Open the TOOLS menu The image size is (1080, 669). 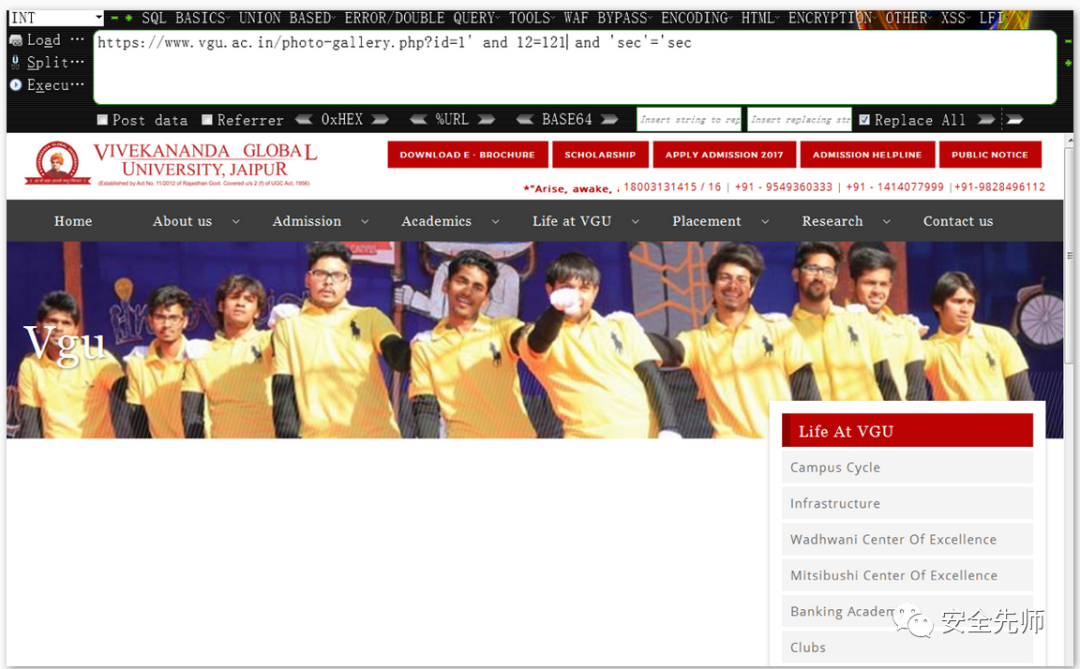click(x=532, y=18)
